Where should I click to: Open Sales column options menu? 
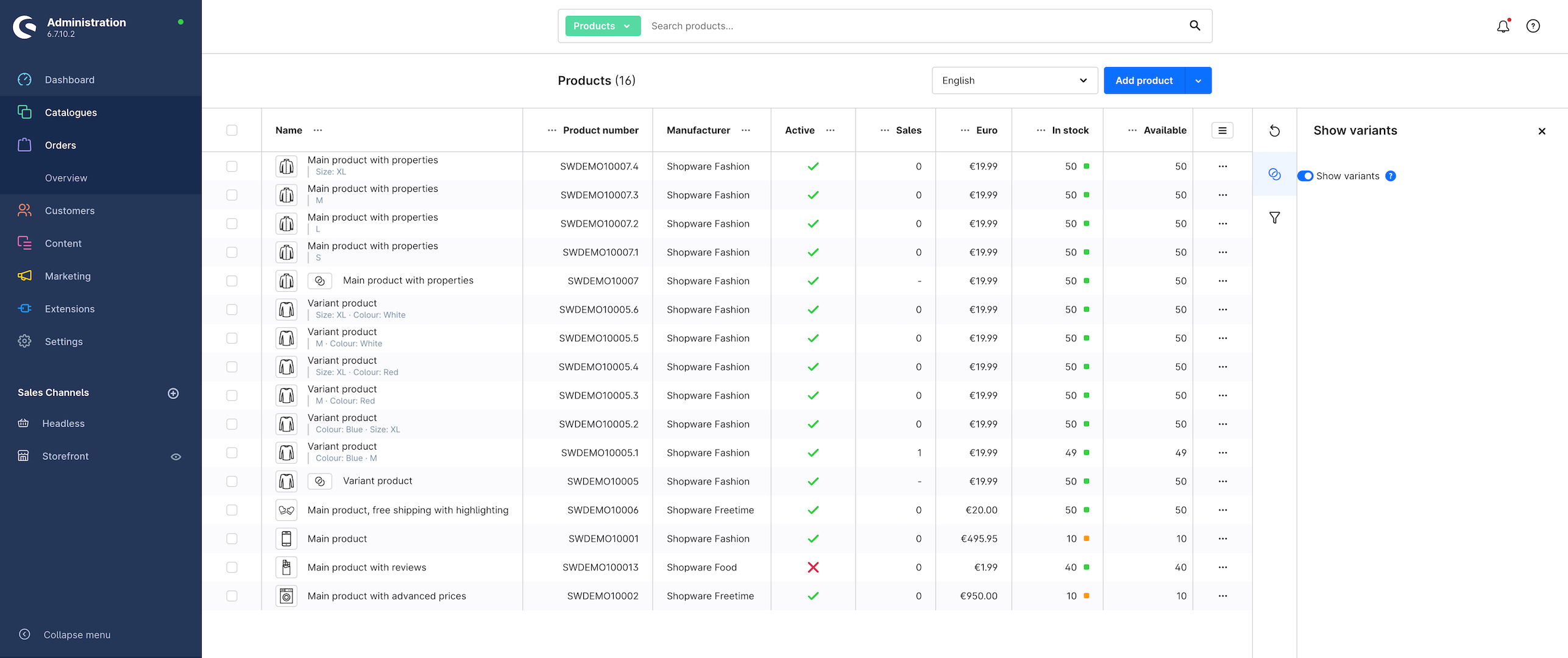click(885, 130)
